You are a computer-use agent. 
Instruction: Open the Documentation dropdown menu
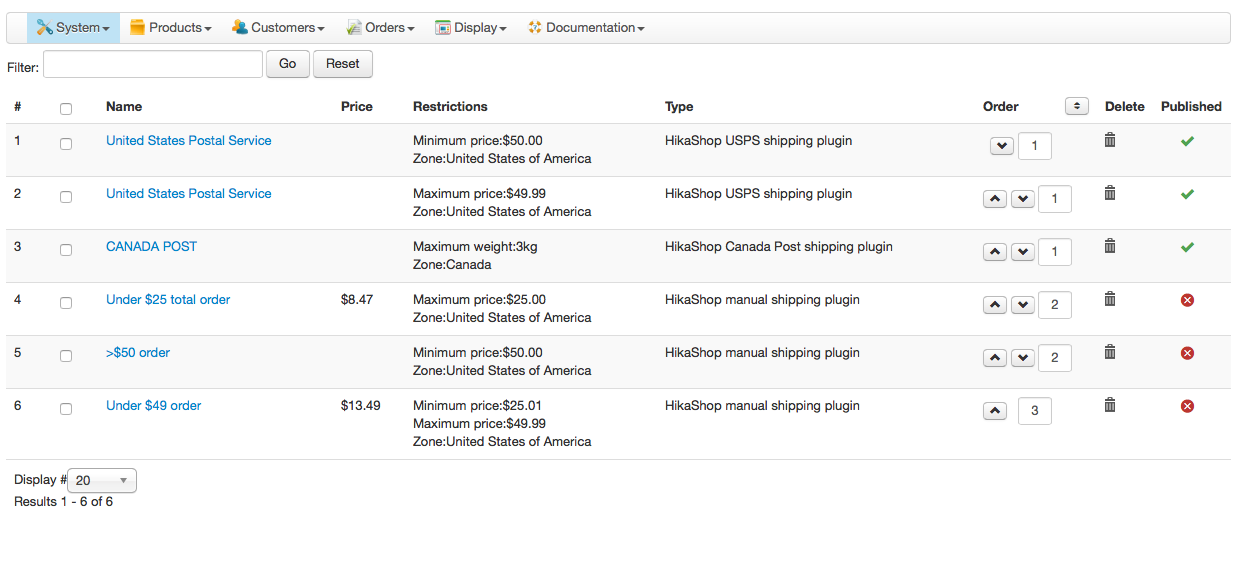[586, 28]
